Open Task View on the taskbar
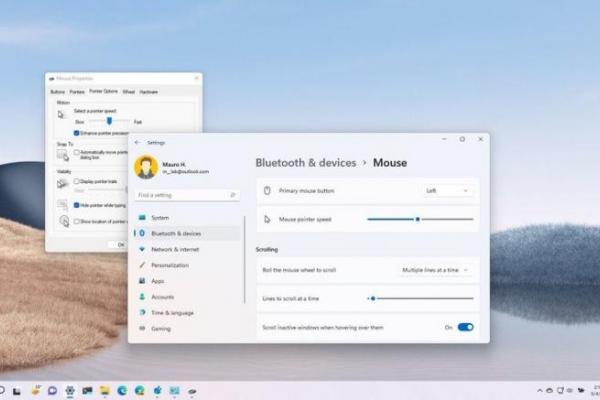 click(x=16, y=391)
